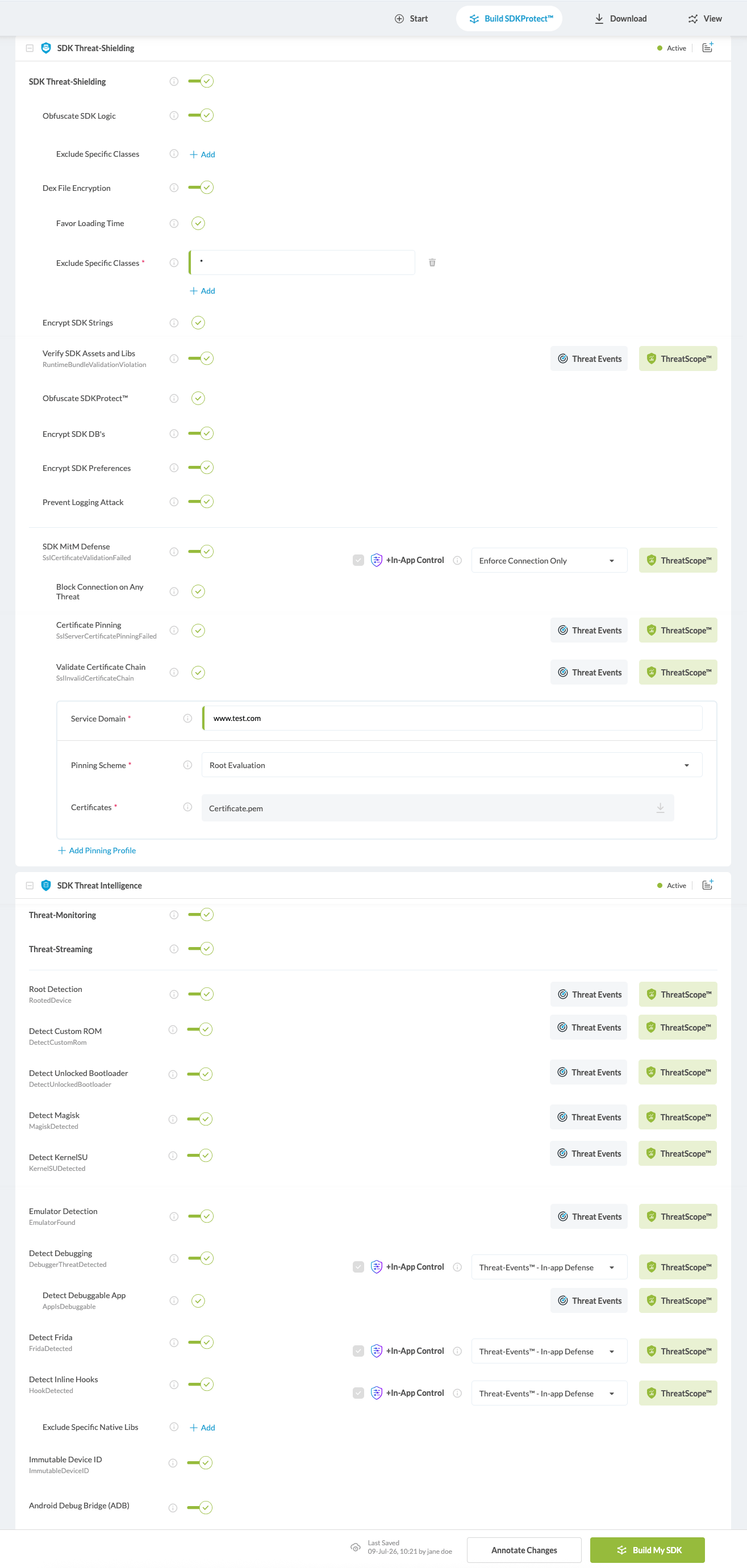
Task: Click info icon for Encrypt SDK Strings
Action: (x=173, y=323)
